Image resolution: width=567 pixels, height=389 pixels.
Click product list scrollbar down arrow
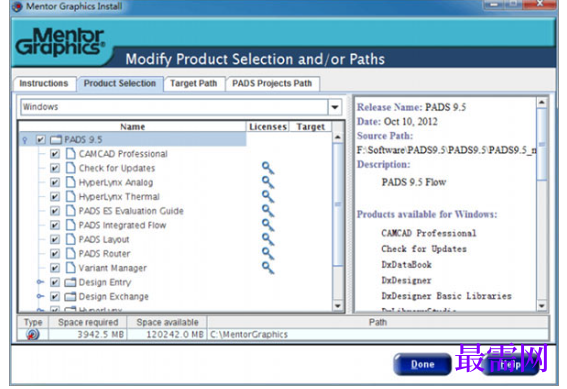click(x=338, y=306)
